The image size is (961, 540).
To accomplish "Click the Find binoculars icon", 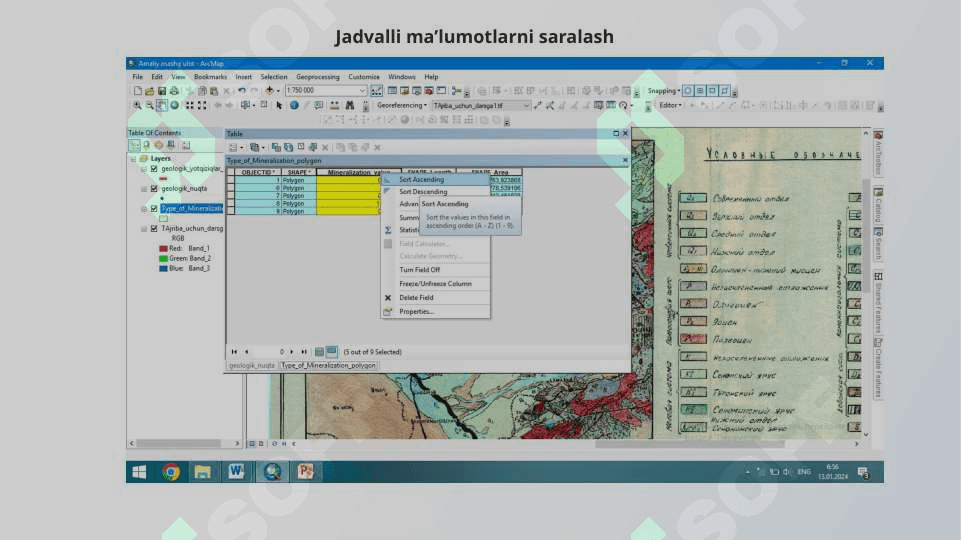I will (x=350, y=105).
